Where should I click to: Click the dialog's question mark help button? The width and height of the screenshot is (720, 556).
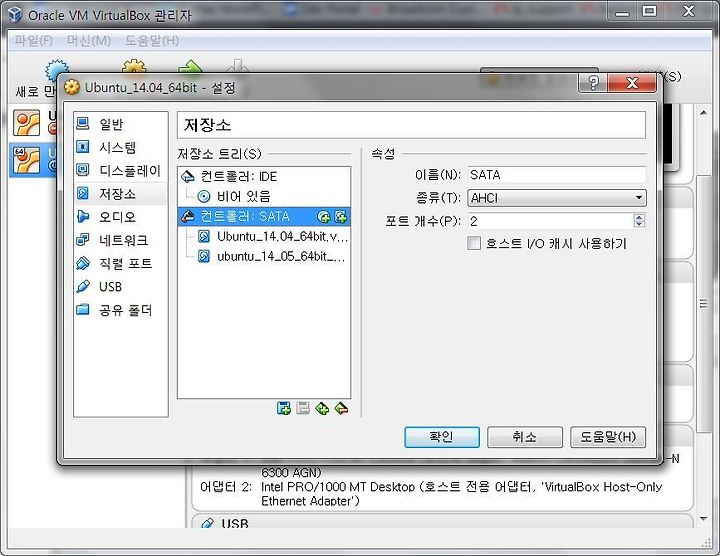[593, 83]
